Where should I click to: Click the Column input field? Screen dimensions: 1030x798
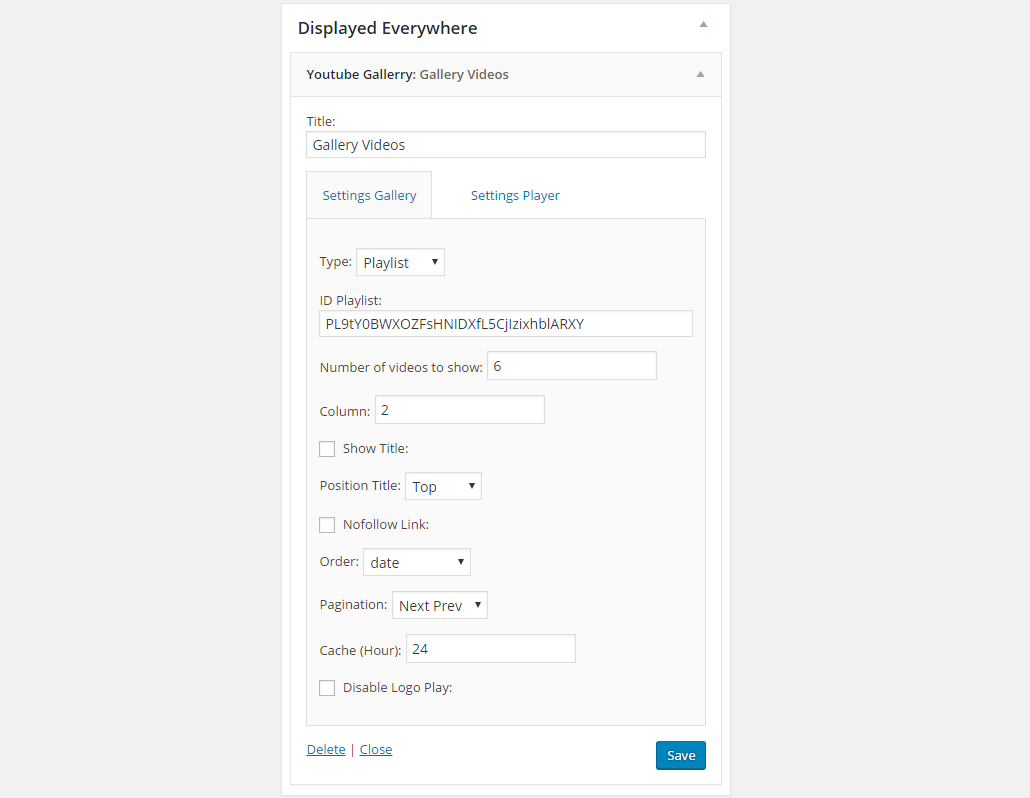[x=460, y=410]
